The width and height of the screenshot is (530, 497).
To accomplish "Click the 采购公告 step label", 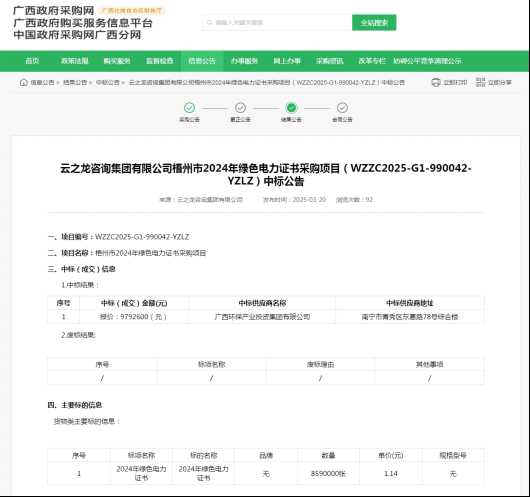I will [189, 119].
